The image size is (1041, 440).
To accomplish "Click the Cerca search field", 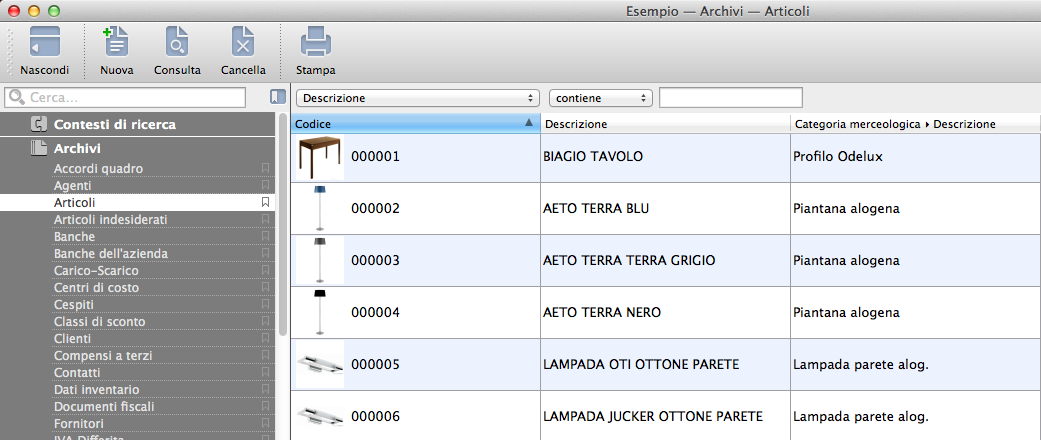I will coord(135,98).
